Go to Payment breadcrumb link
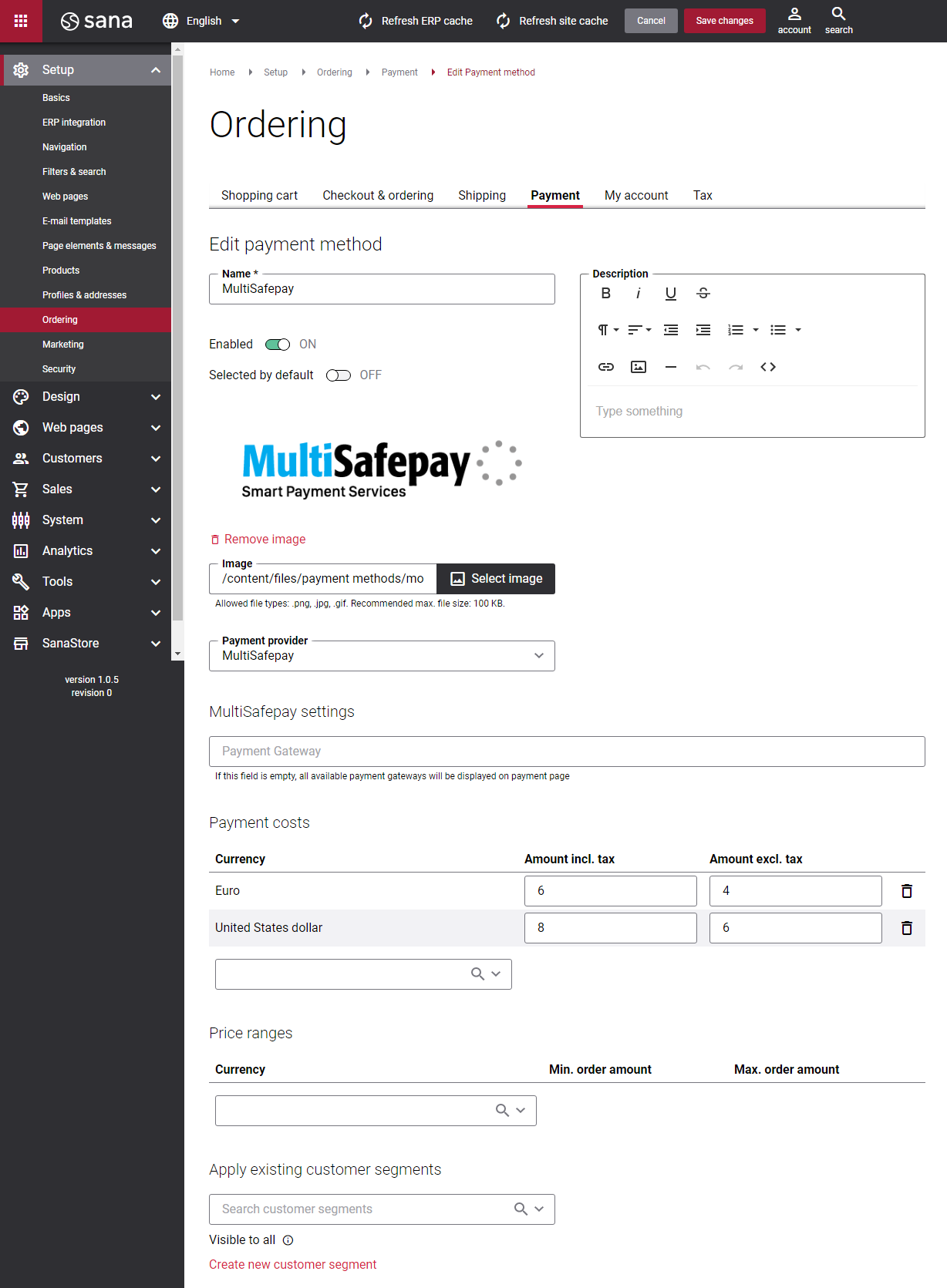Image resolution: width=947 pixels, height=1288 pixels. (399, 72)
